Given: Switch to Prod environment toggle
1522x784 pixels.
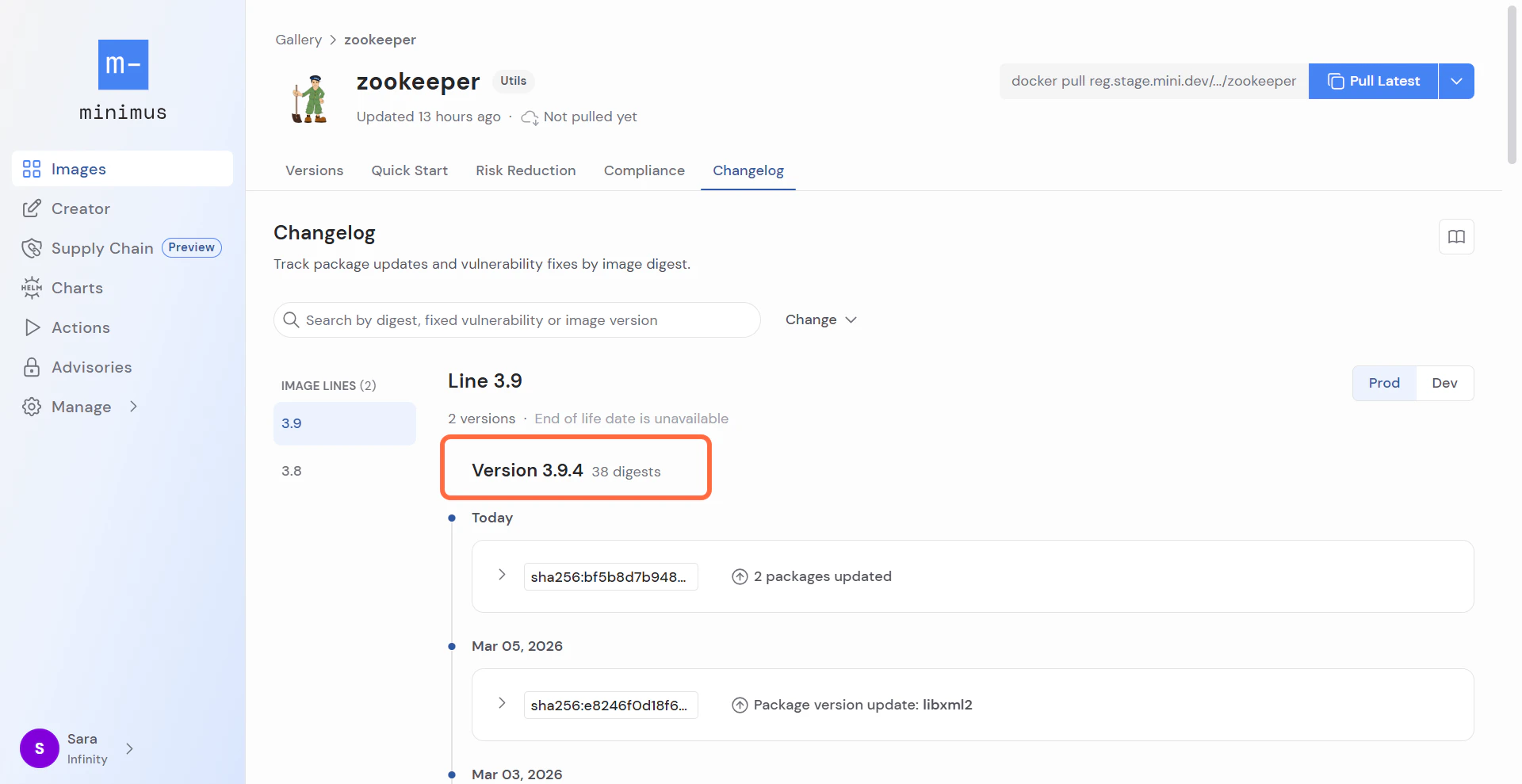Looking at the screenshot, I should point(1384,383).
